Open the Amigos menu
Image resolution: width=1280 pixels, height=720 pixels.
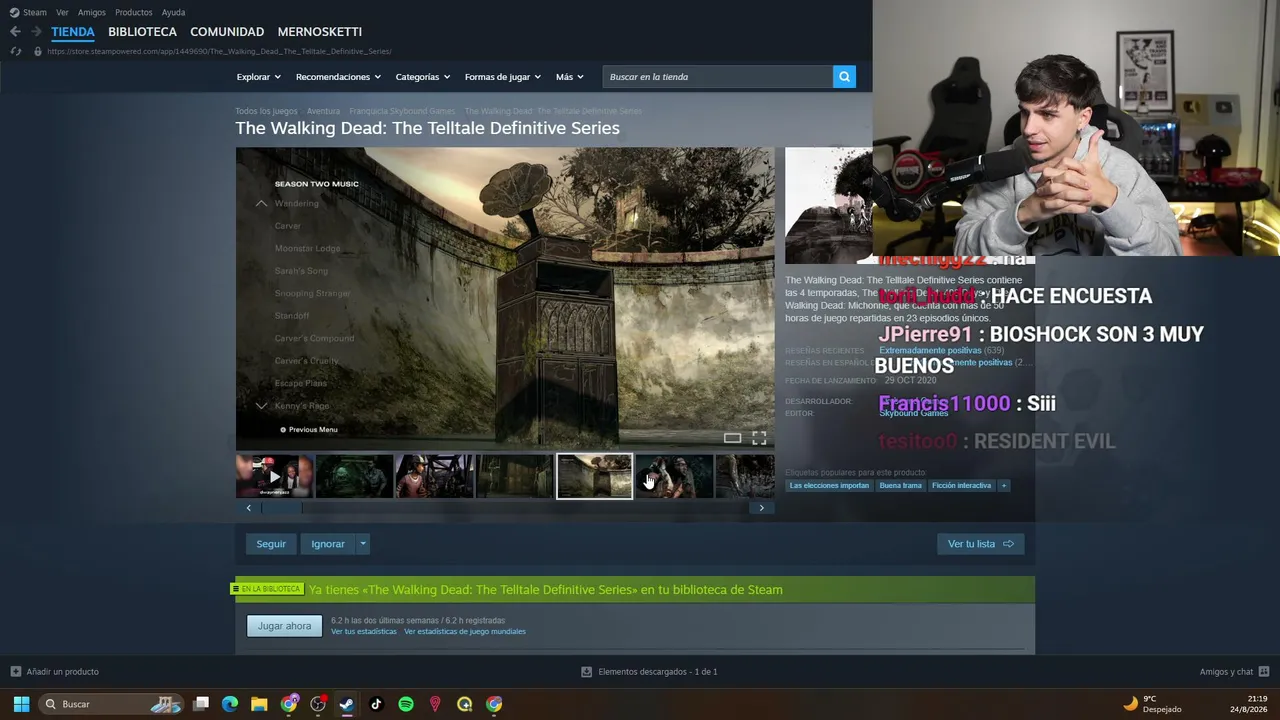[x=92, y=12]
